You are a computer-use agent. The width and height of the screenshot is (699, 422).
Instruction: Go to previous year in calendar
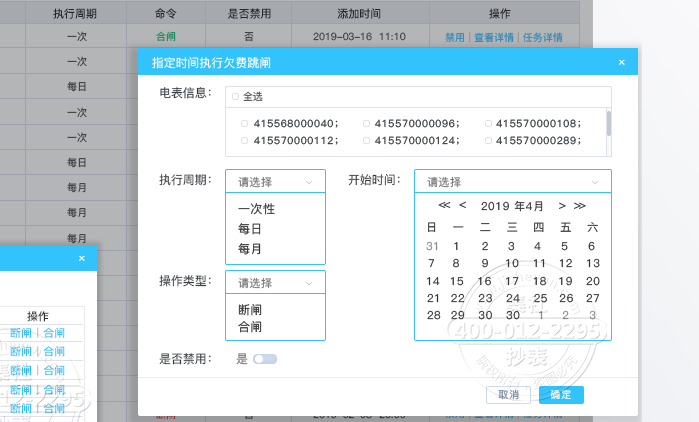point(444,206)
